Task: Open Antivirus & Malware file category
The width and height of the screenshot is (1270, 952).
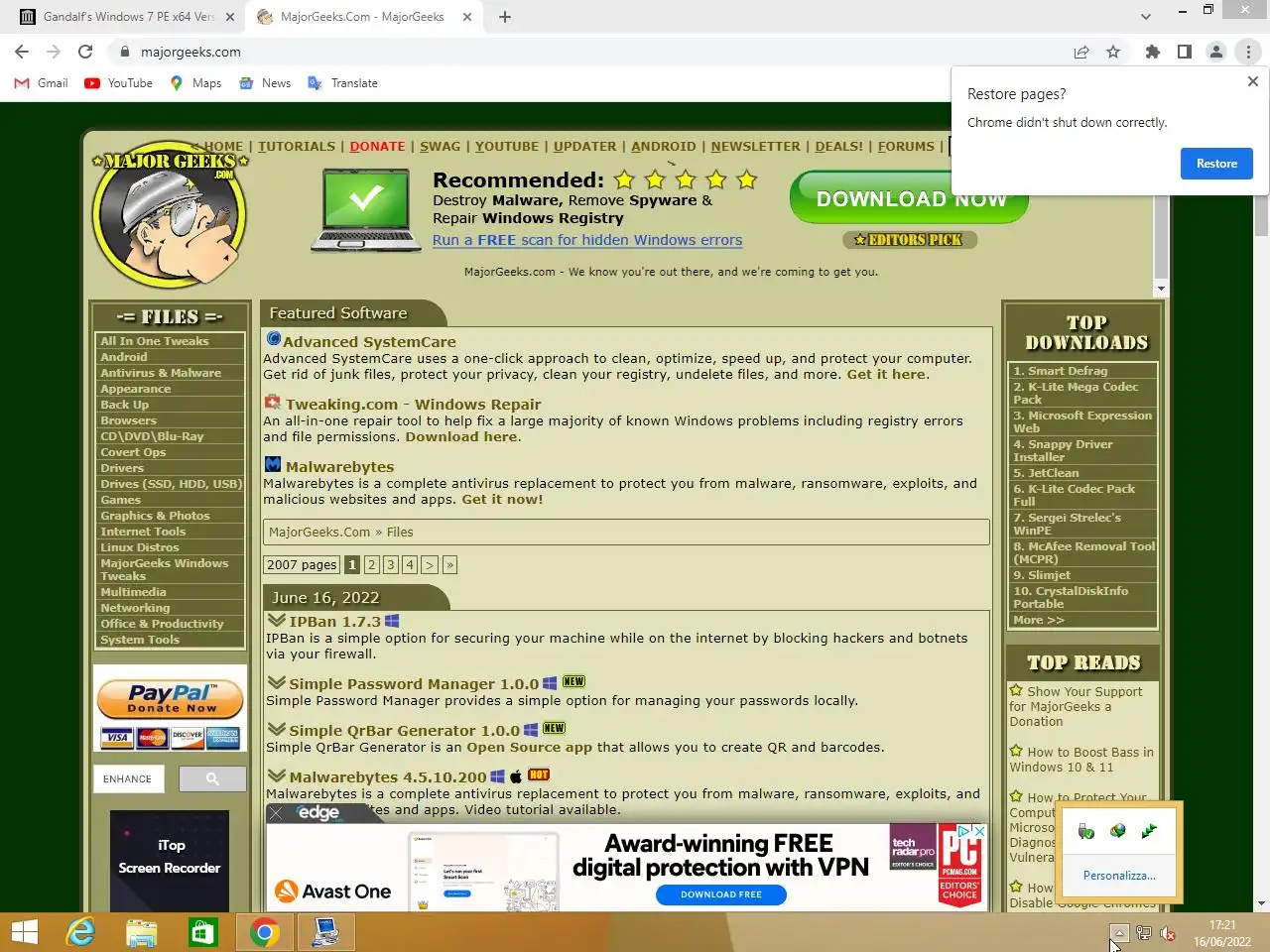Action: 161,373
